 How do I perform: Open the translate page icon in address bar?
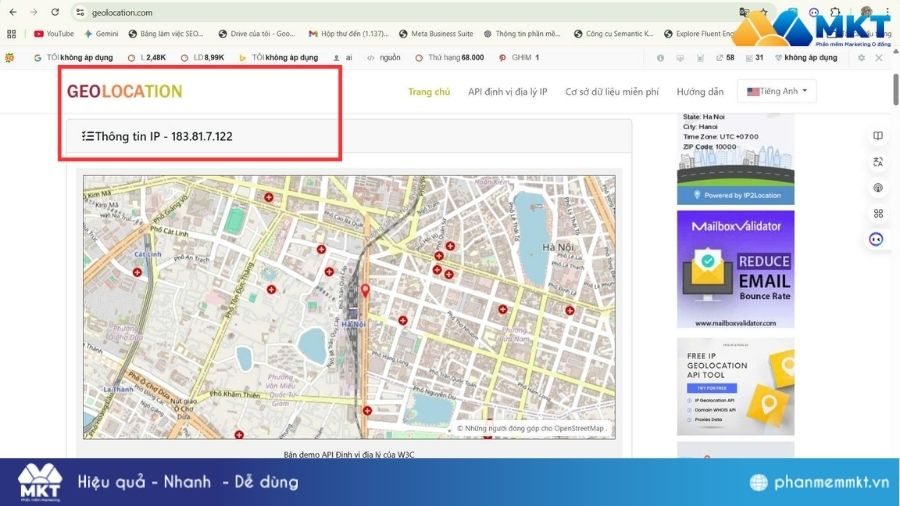(744, 12)
